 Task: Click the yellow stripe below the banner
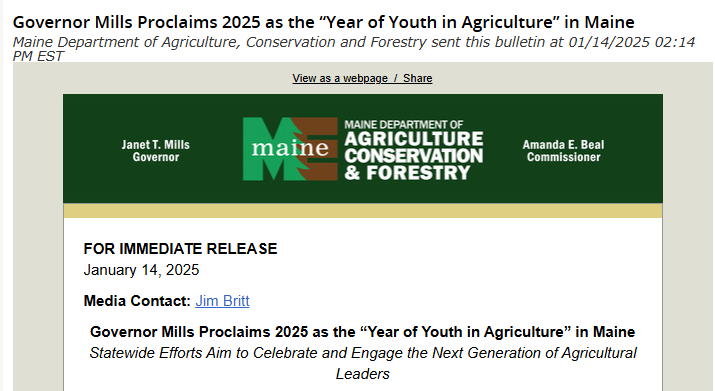(x=363, y=211)
